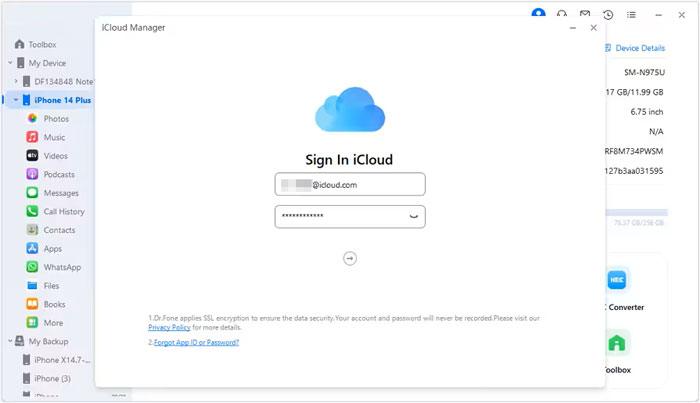
Task: Open WhatsApp category icon
Action: pos(32,267)
